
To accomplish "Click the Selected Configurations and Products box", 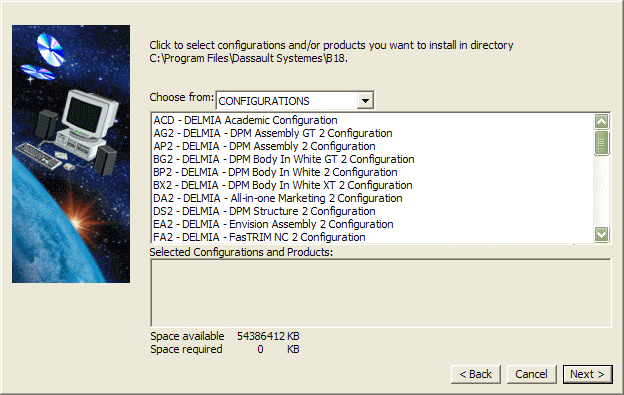I will point(381,293).
